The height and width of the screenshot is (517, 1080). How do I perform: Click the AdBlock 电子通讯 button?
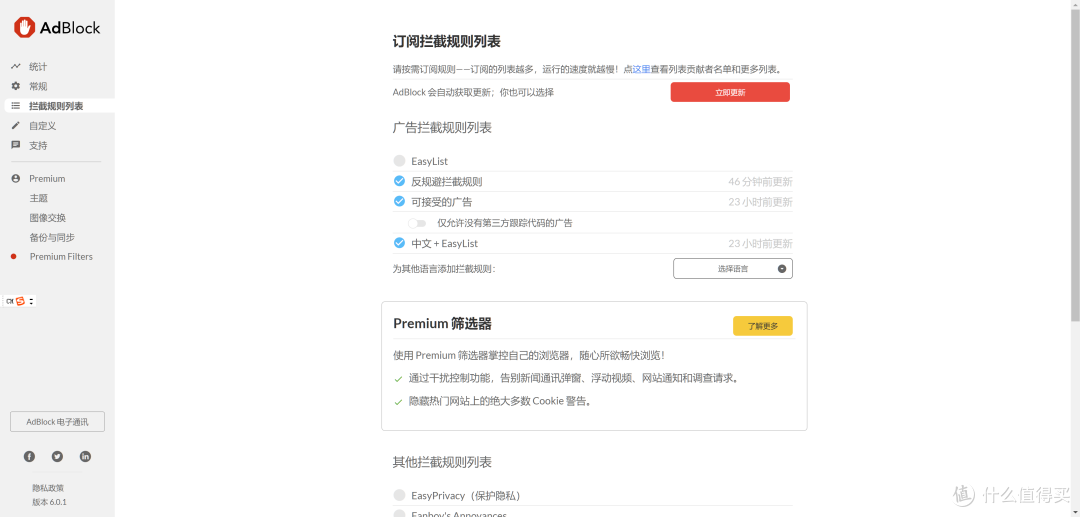click(57, 422)
